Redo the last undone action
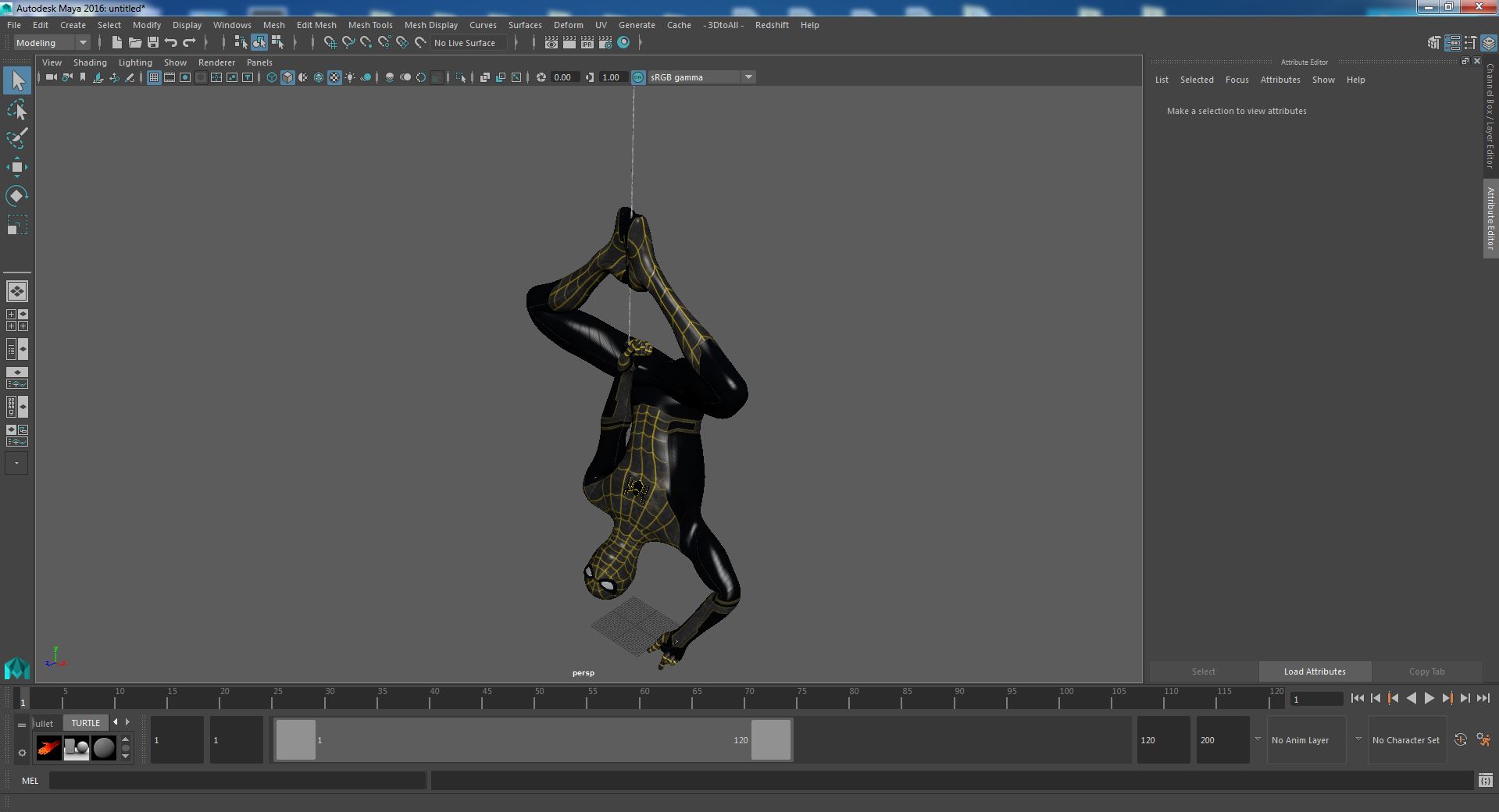 188,43
